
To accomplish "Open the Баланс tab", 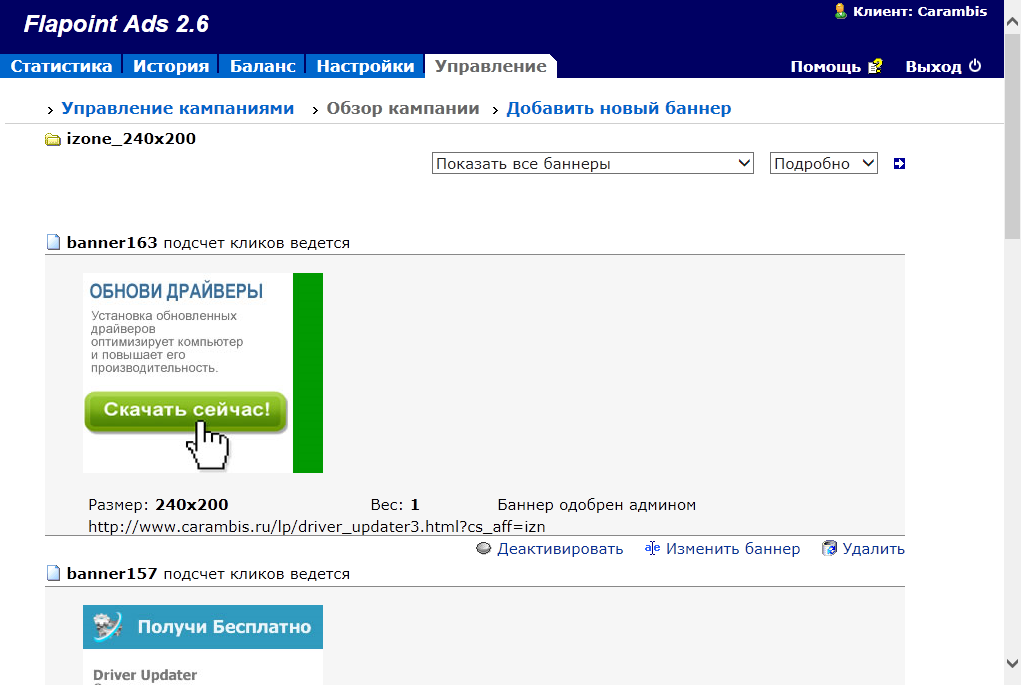I will 262,66.
